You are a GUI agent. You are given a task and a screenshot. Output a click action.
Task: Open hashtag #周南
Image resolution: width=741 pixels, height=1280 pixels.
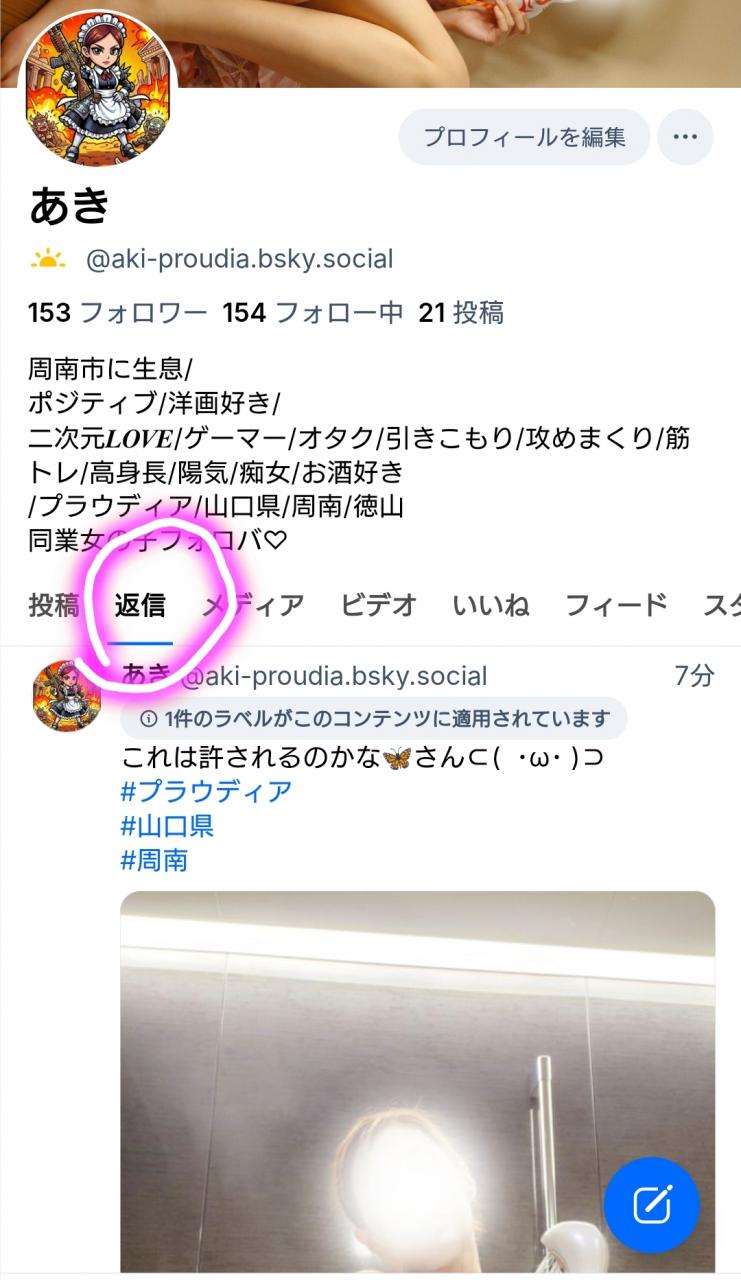point(154,860)
